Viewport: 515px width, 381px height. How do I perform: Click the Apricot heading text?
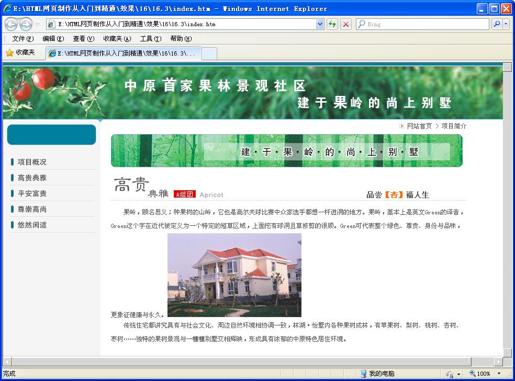tap(211, 195)
